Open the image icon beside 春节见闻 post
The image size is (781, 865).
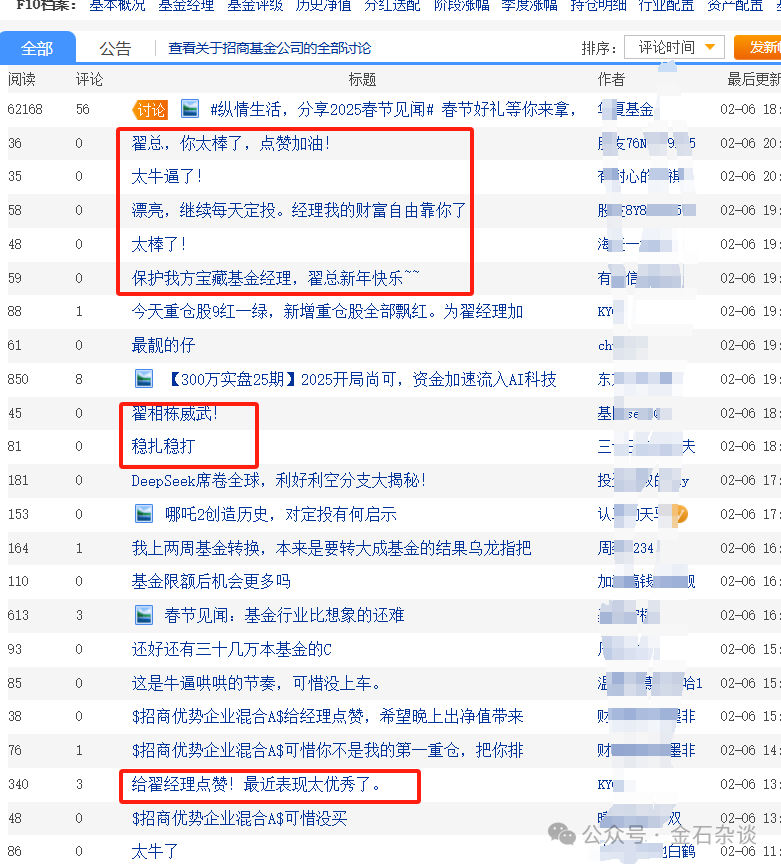[144, 615]
